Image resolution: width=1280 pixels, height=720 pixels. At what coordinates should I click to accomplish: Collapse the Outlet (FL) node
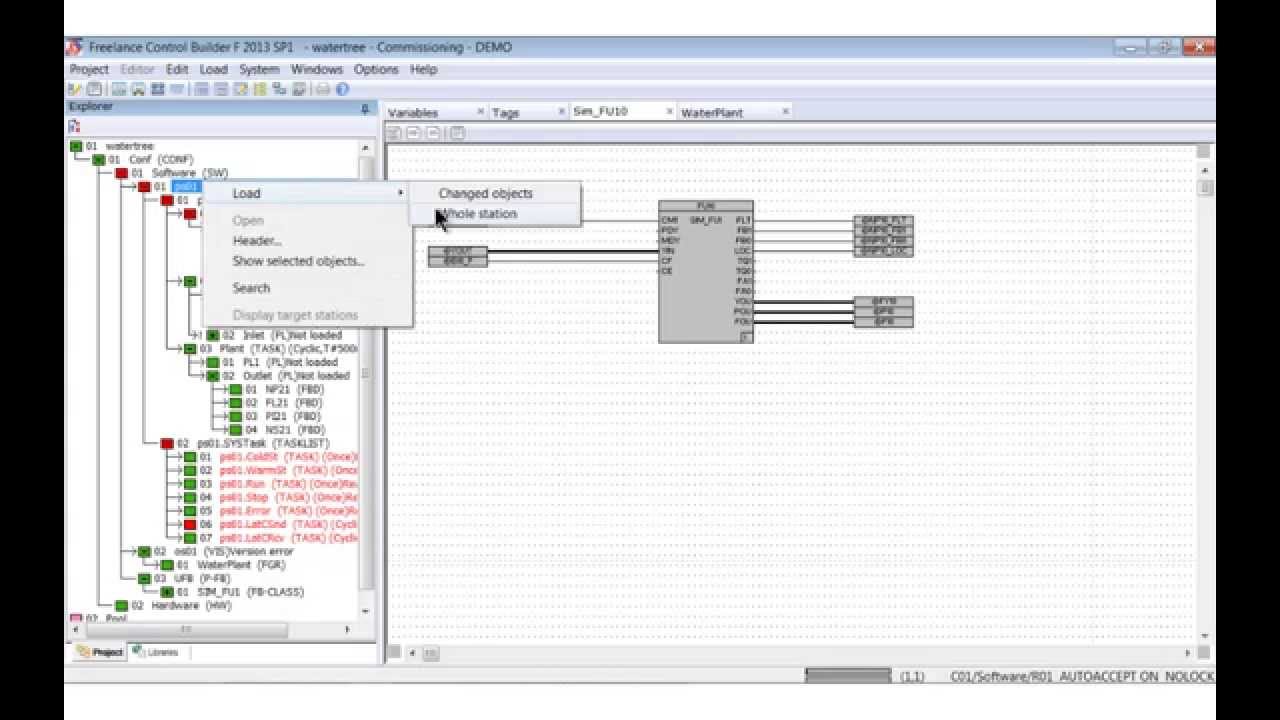(212, 376)
